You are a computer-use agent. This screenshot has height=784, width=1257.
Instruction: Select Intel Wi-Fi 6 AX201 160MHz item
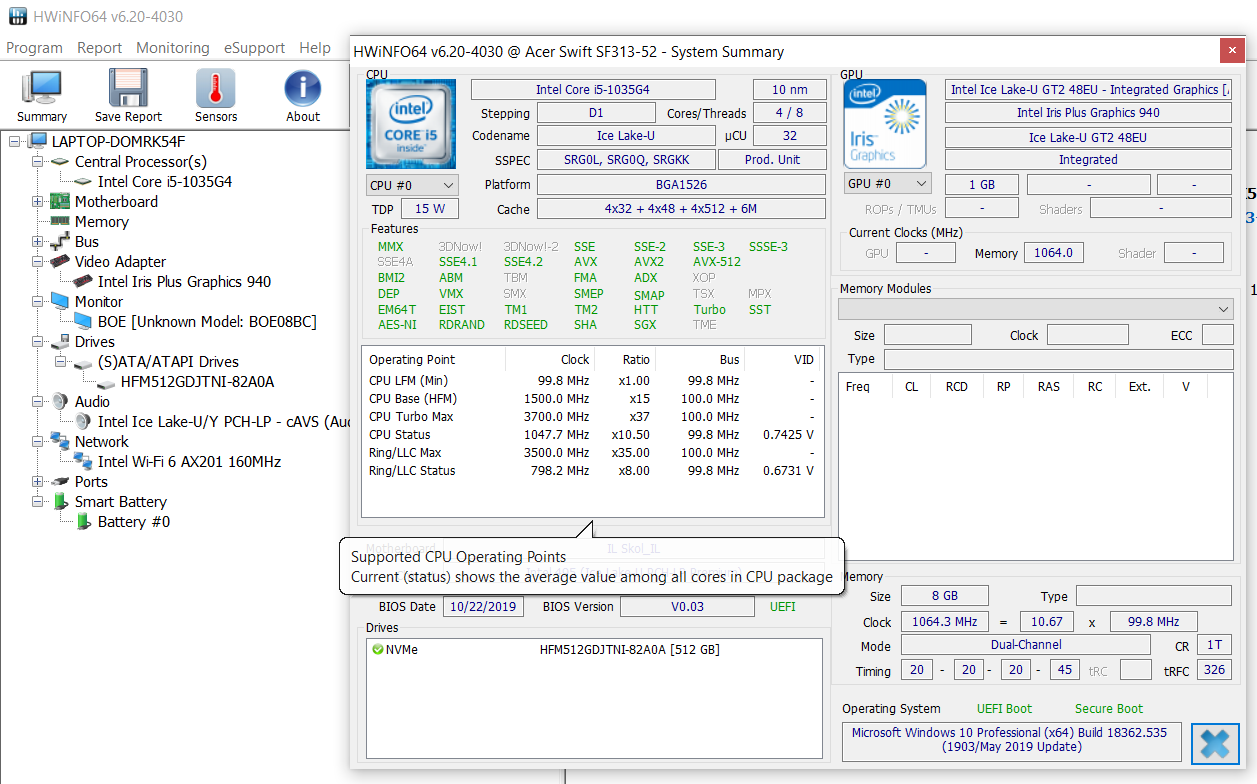(x=189, y=461)
